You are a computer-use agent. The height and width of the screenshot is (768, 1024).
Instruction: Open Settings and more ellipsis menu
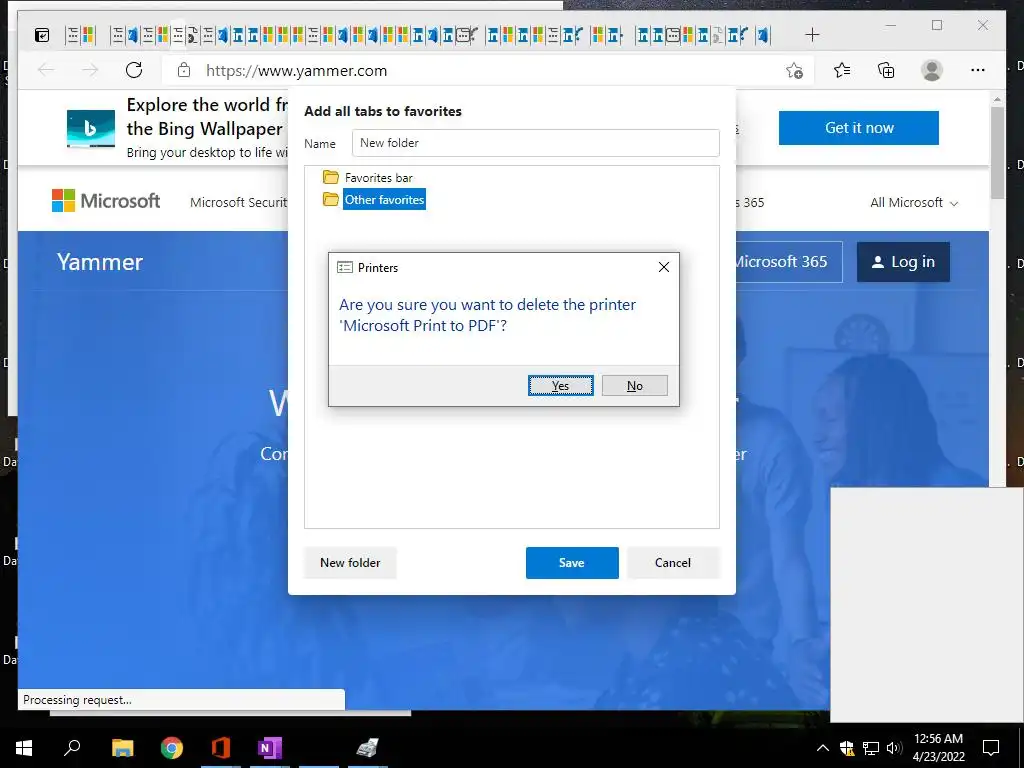point(977,70)
